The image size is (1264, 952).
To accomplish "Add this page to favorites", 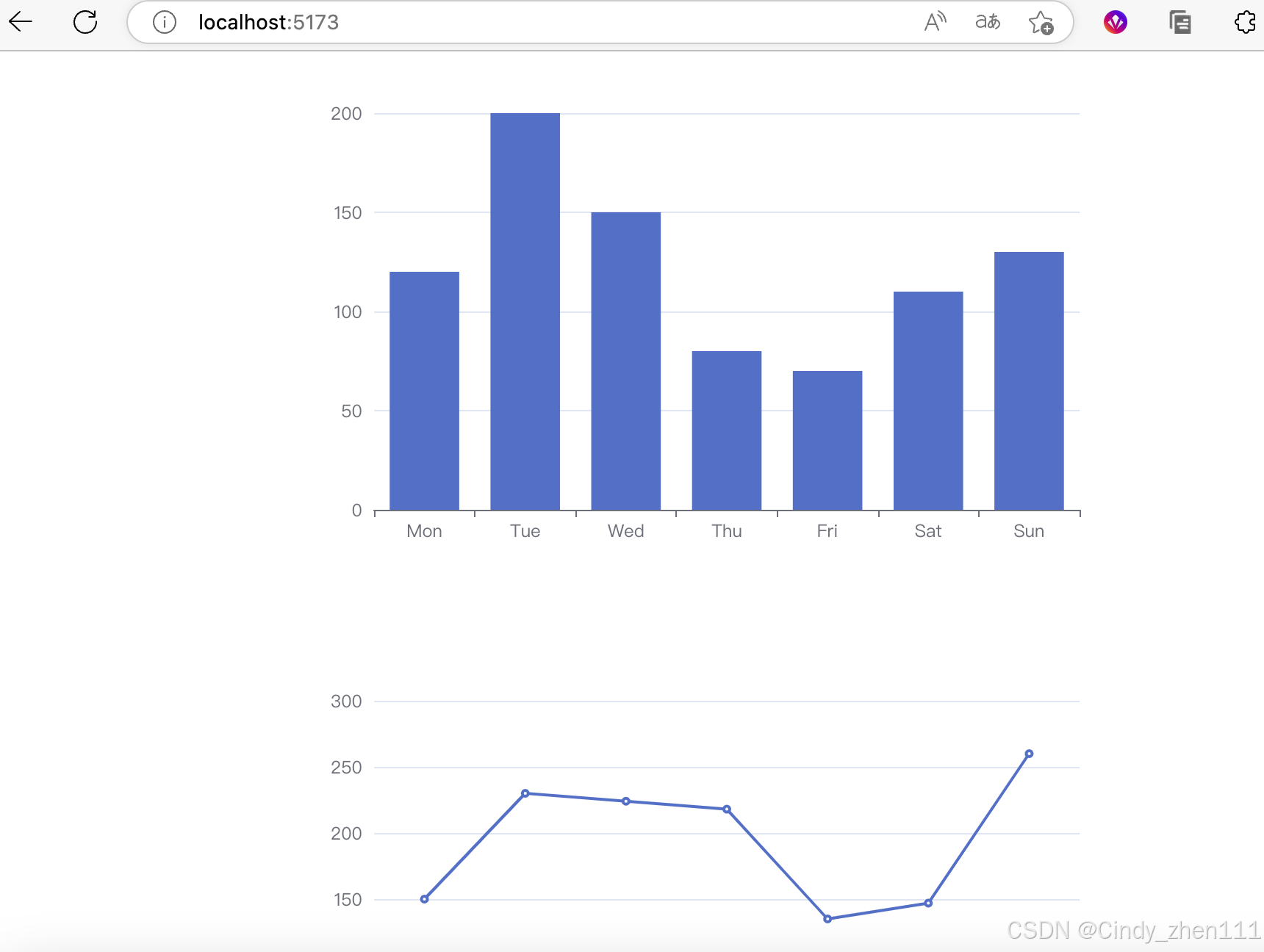I will [x=1041, y=22].
